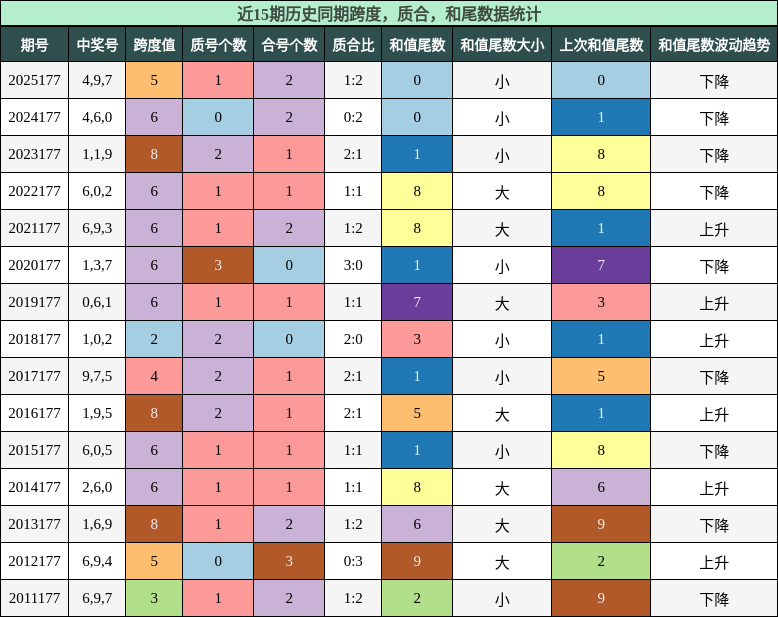
Task: Click brown sum tail 9 in row 2012177
Action: point(417,561)
